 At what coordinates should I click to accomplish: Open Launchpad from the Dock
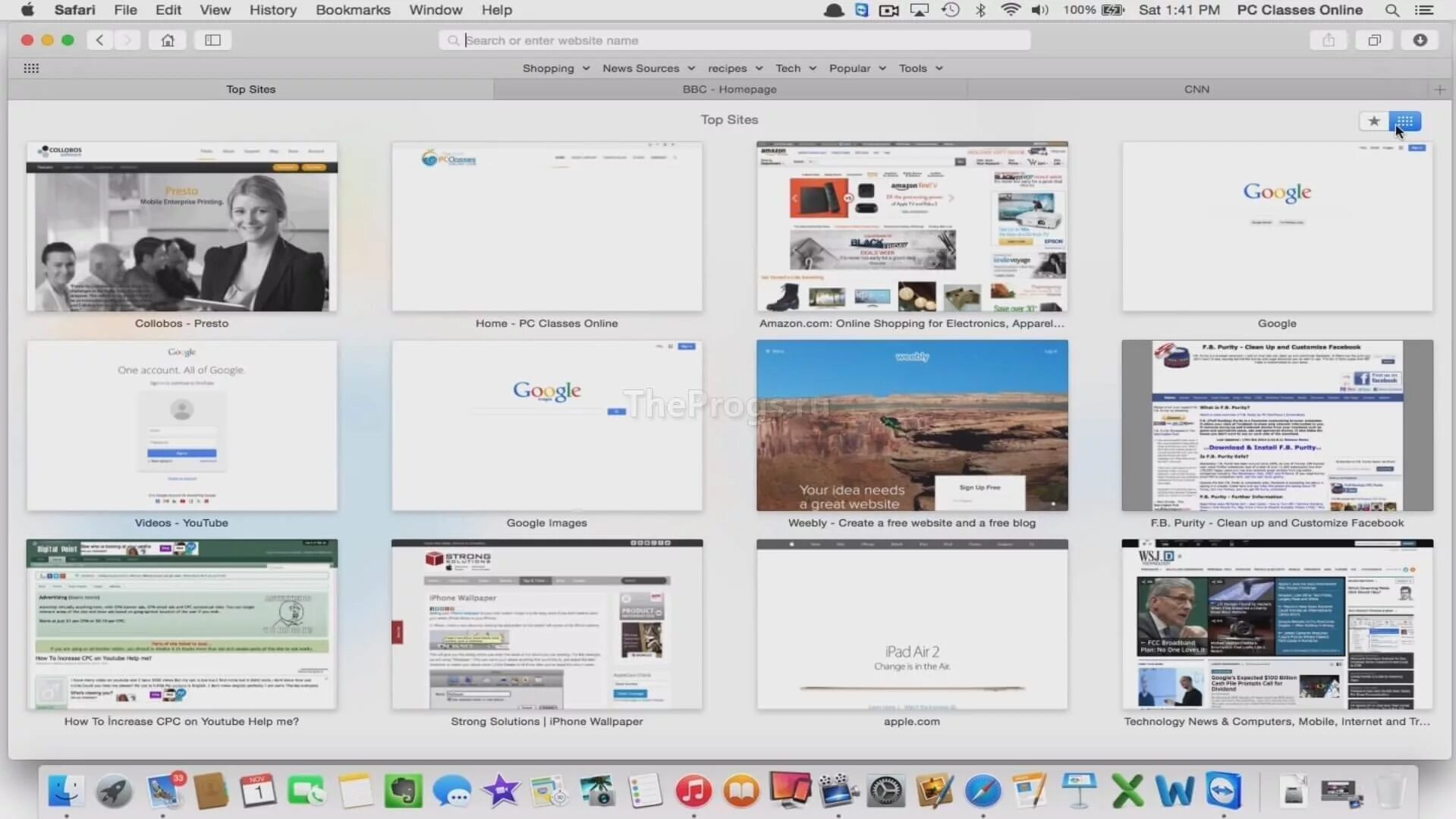[x=114, y=791]
